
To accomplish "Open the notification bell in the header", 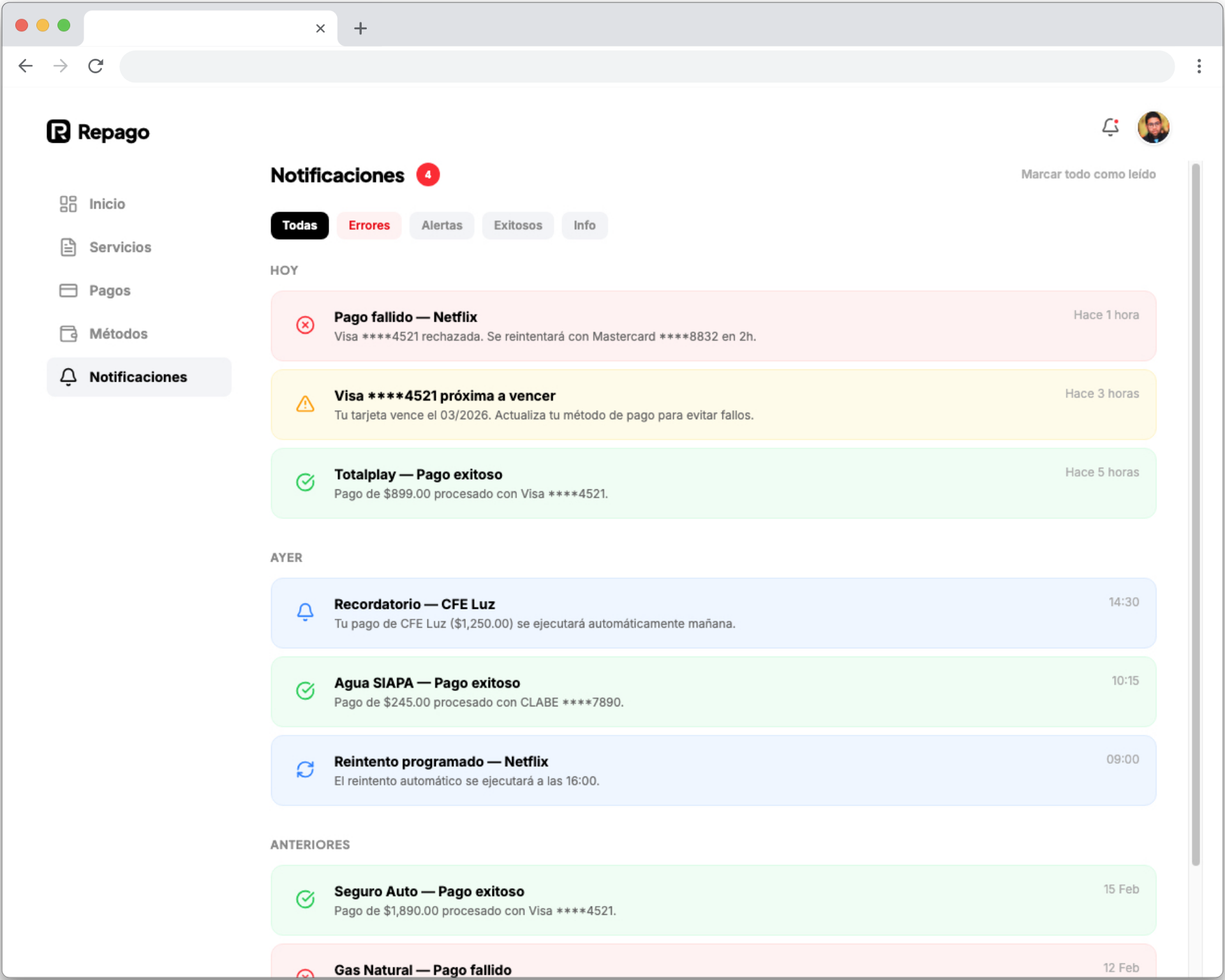I will pos(1110,127).
